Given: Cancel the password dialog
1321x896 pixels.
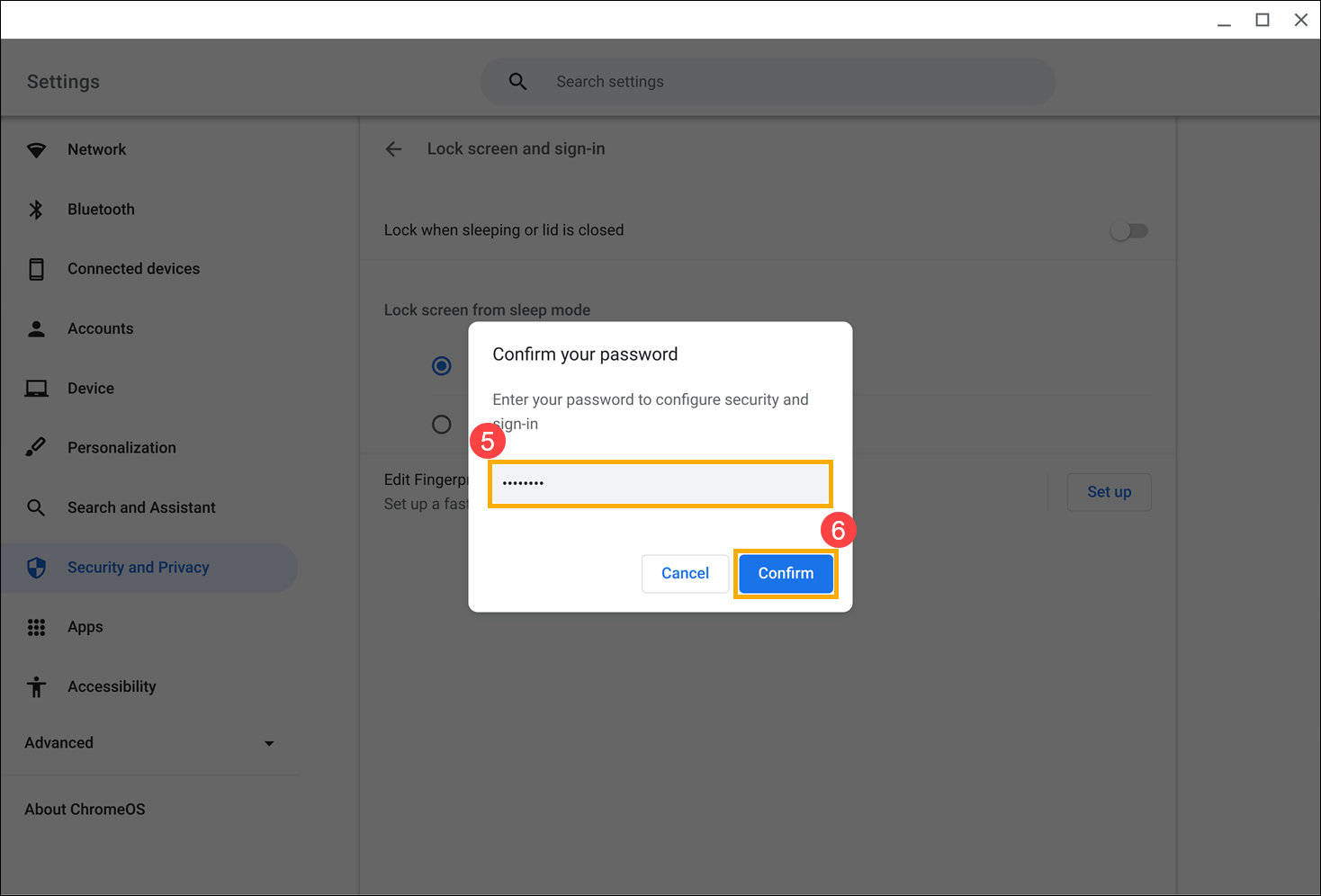Looking at the screenshot, I should (685, 573).
